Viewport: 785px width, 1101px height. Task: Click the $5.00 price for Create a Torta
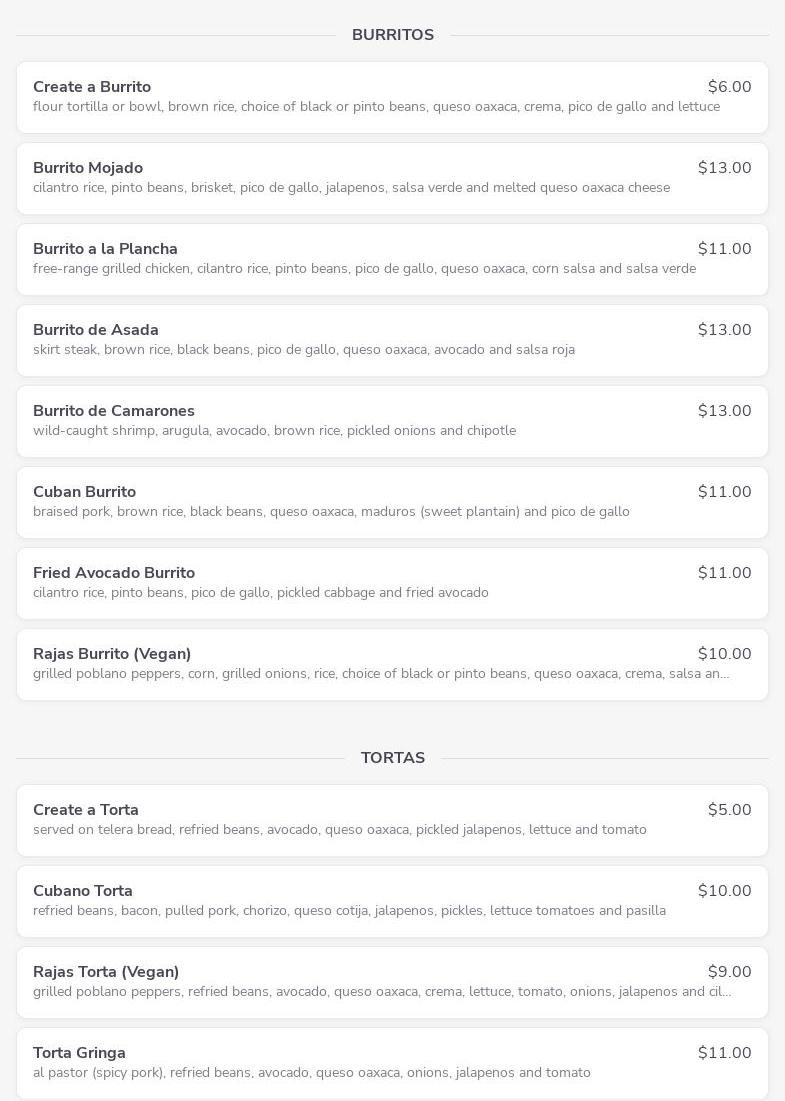point(729,810)
